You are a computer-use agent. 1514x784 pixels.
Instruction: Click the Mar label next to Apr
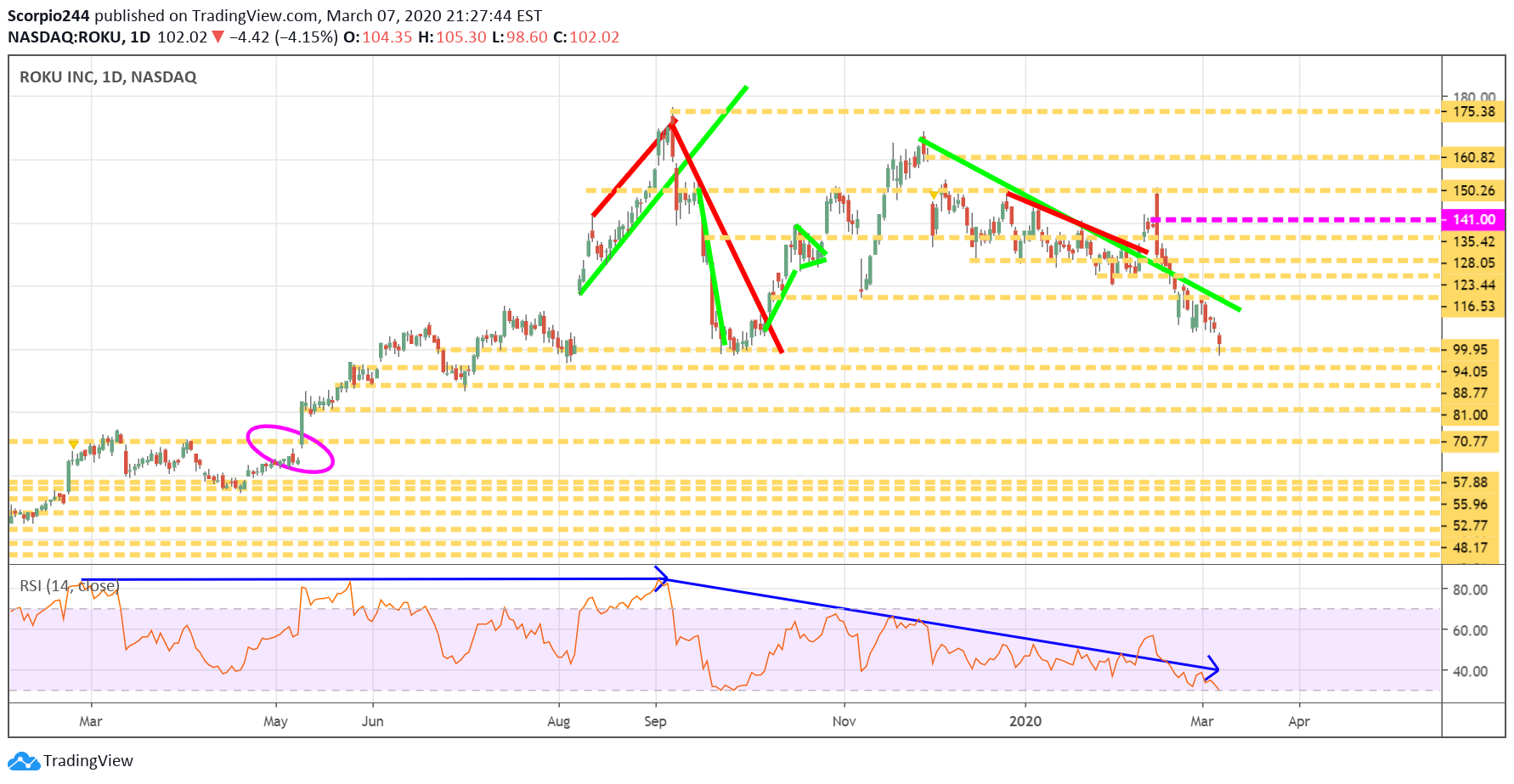point(1201,721)
